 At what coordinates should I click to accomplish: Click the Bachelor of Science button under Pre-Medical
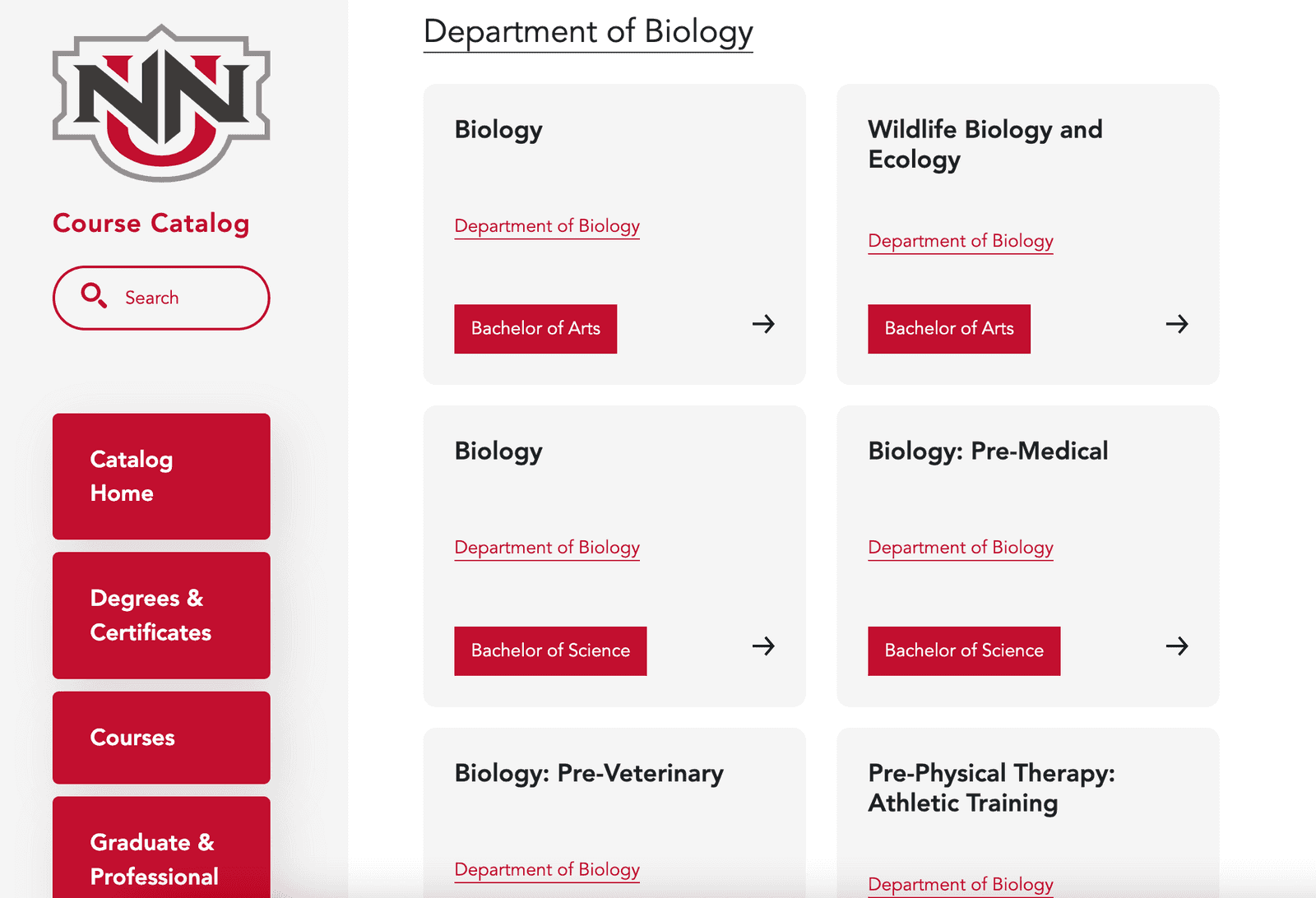click(964, 651)
